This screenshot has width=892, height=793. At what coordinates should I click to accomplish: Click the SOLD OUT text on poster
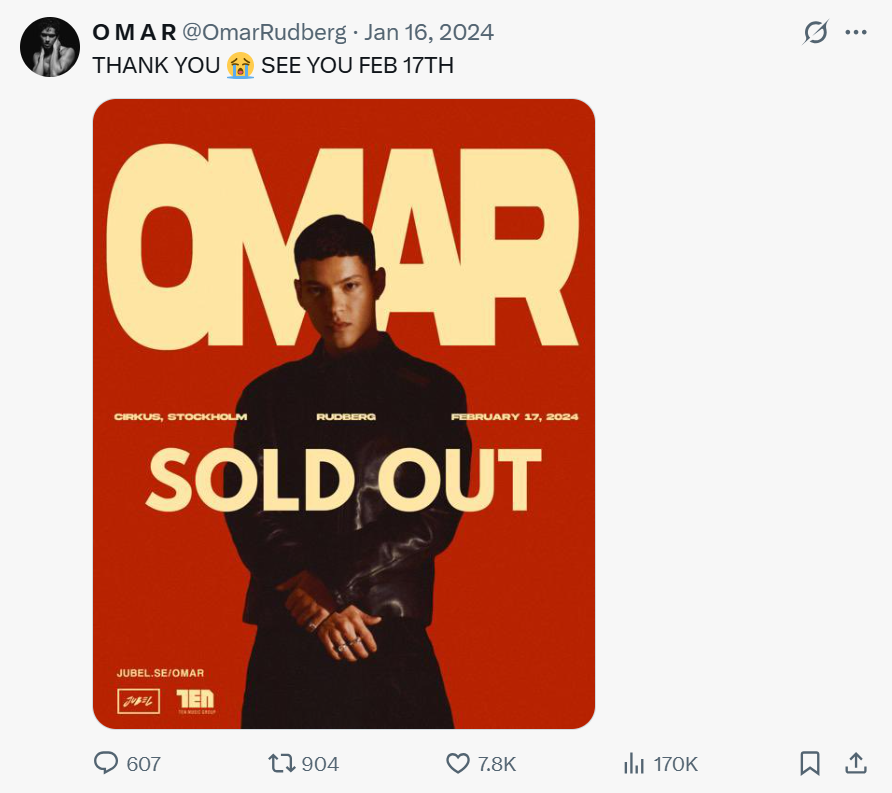pos(344,479)
